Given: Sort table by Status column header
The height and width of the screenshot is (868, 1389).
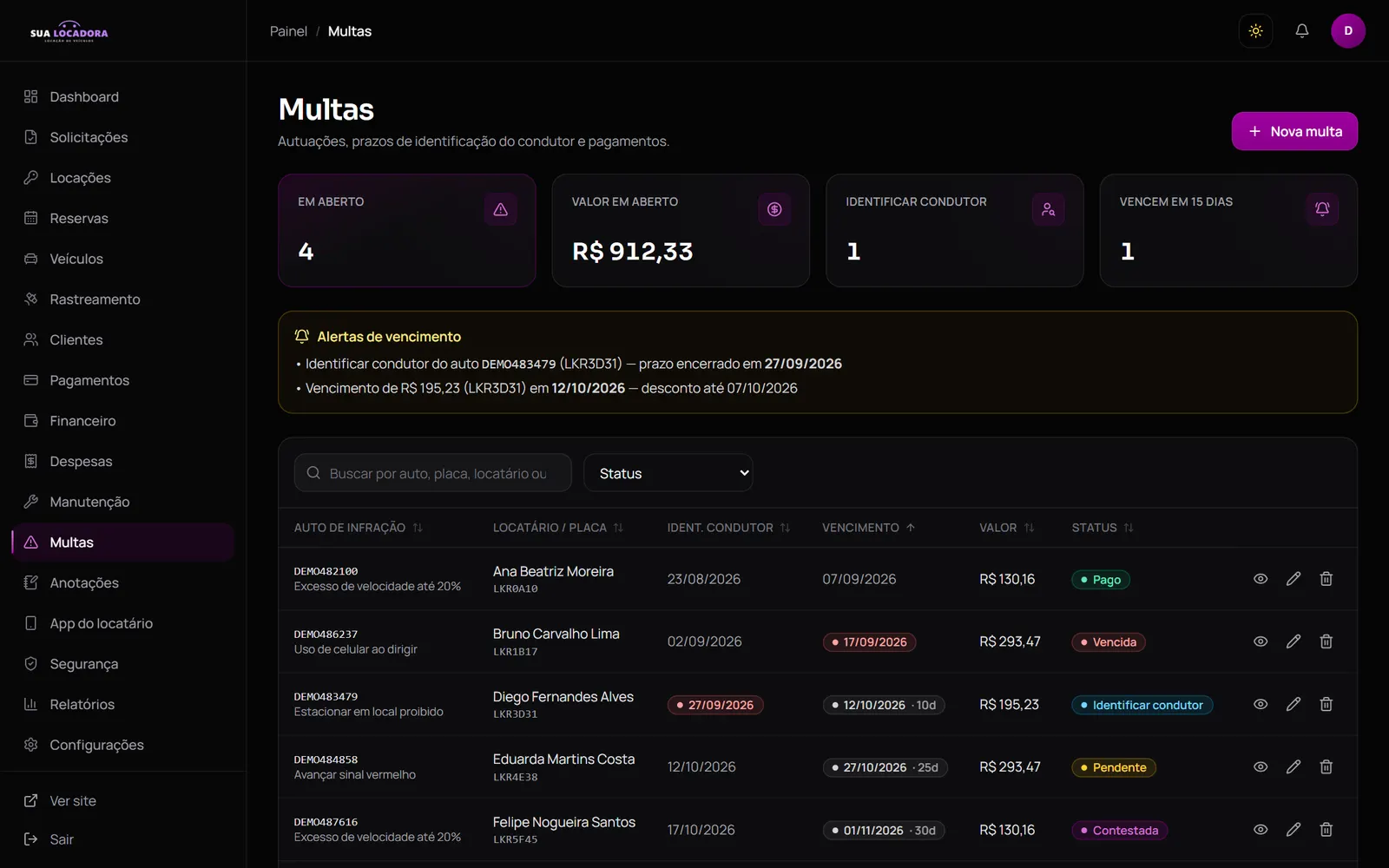Looking at the screenshot, I should [1103, 528].
